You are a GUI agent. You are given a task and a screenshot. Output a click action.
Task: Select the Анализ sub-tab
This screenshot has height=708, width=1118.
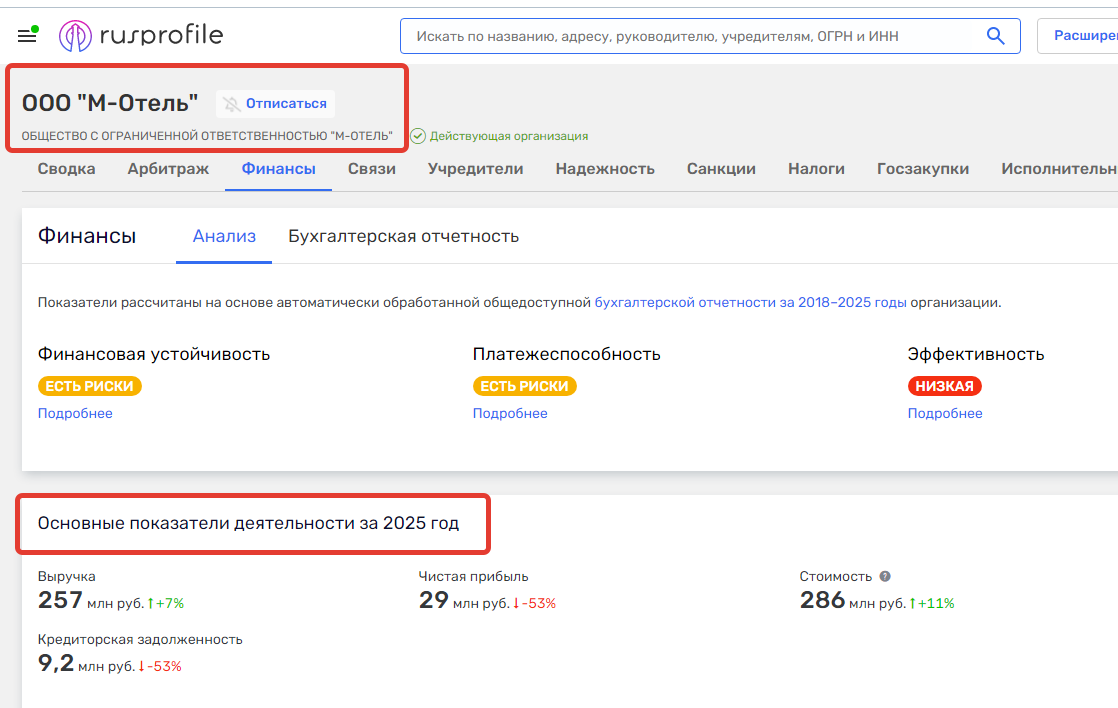click(224, 237)
